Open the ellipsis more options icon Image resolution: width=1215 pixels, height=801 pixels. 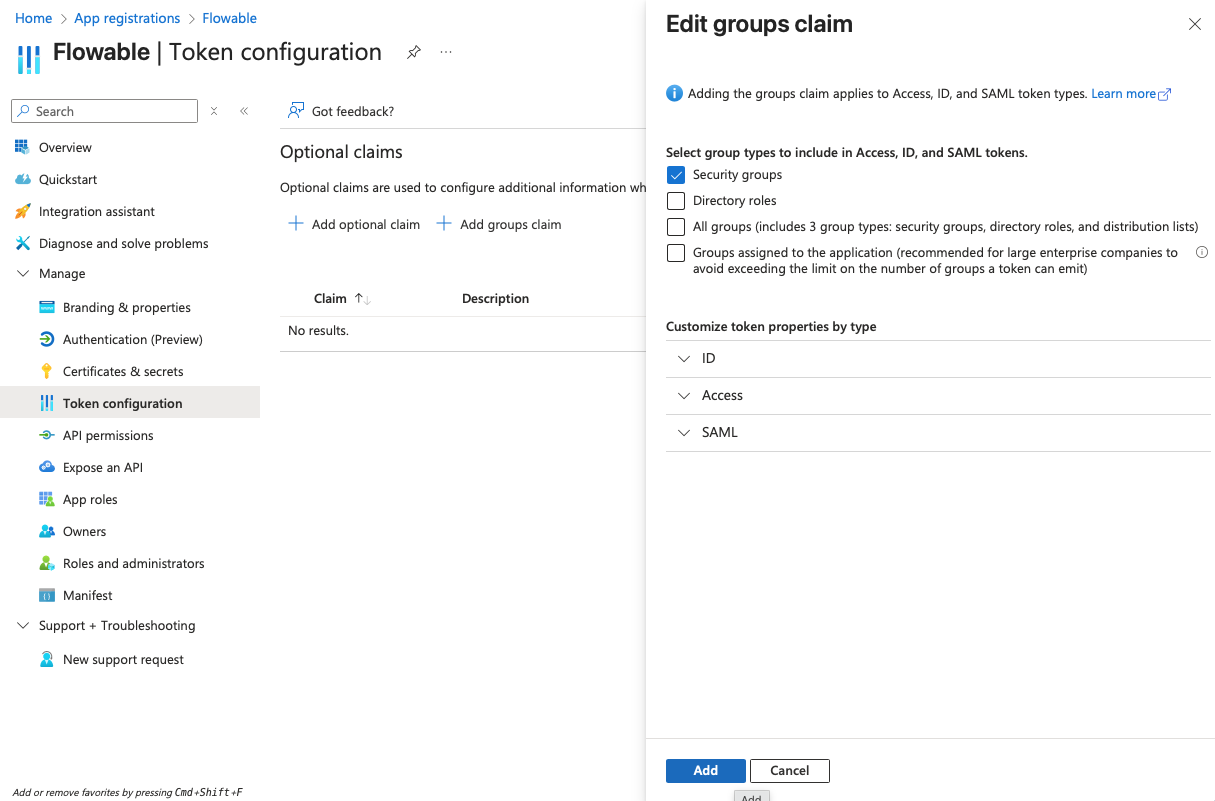446,53
